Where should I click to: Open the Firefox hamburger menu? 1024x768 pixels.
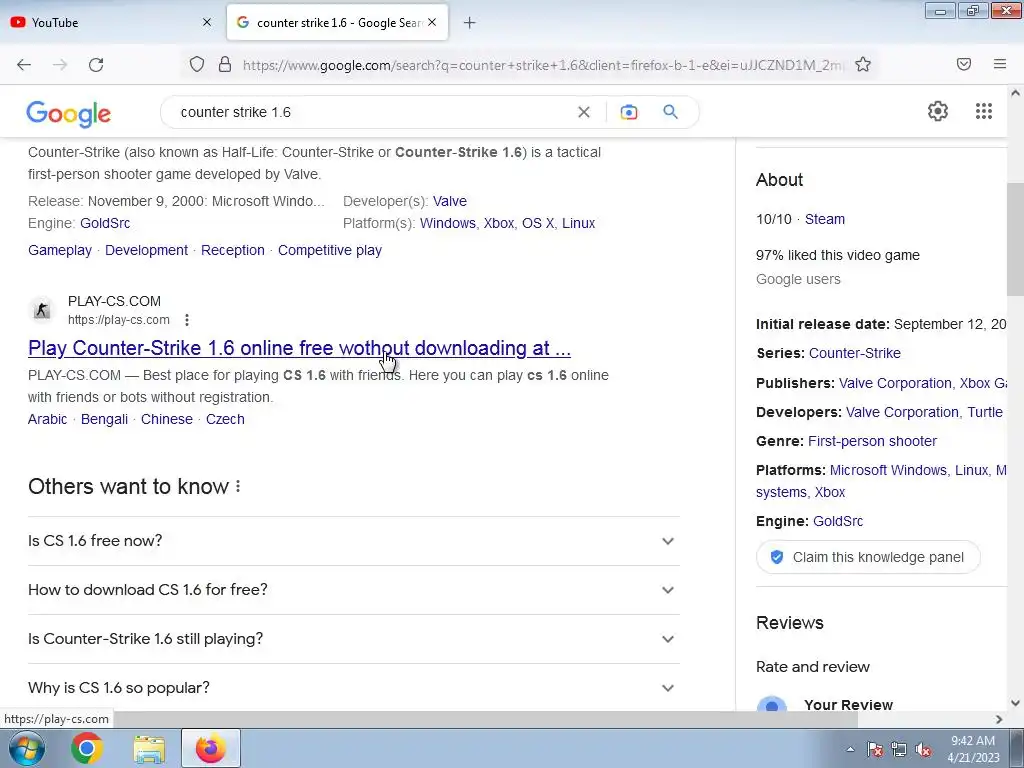click(x=1000, y=64)
